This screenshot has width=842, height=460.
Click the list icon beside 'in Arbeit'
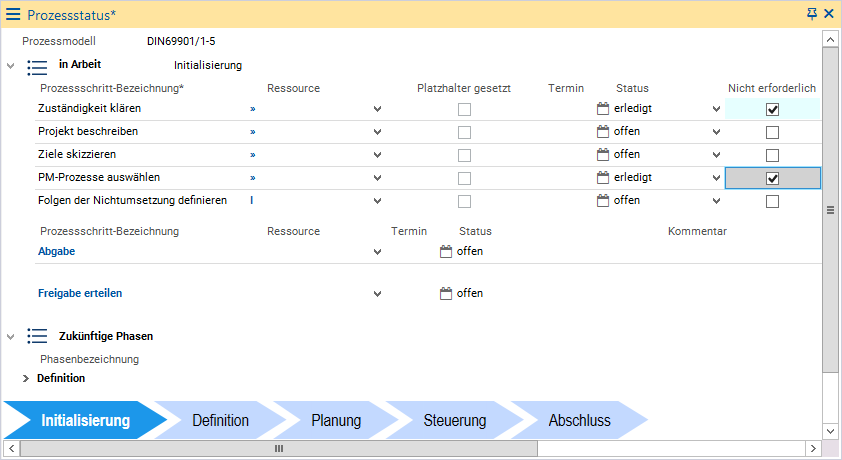coord(37,67)
